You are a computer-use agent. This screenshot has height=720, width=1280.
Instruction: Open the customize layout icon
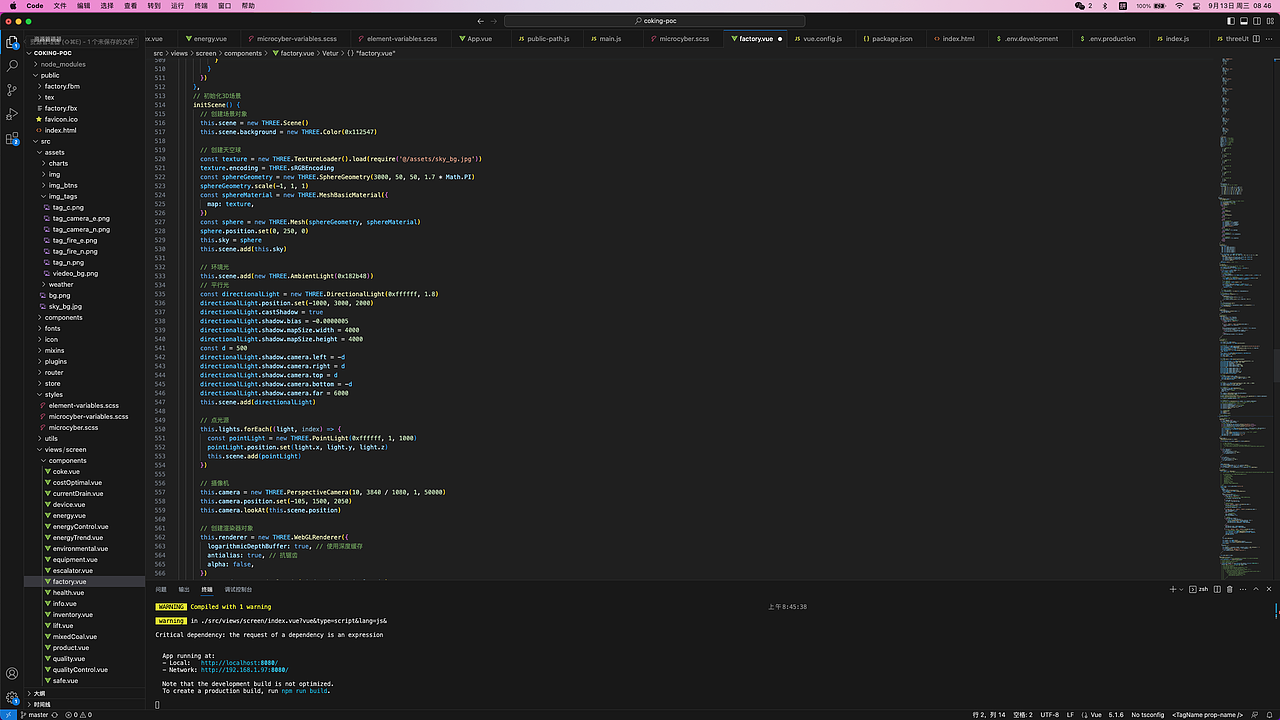[x=1269, y=21]
